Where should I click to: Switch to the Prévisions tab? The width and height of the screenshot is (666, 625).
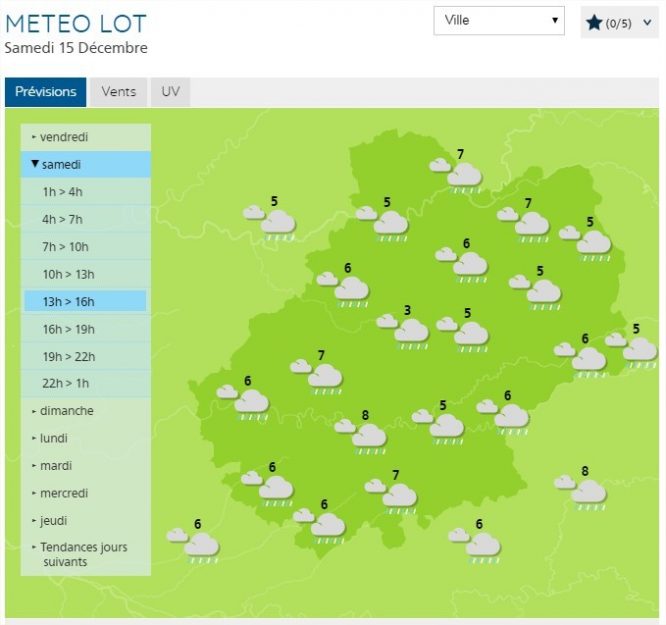45,92
